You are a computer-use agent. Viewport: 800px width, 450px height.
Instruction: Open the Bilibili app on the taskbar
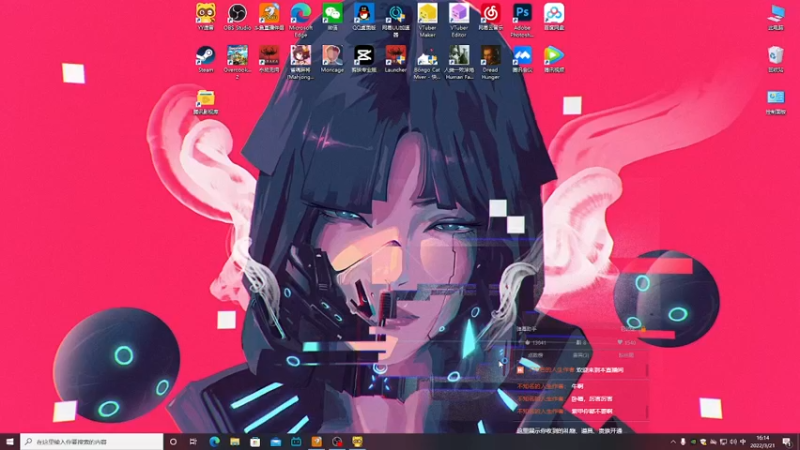pyautogui.click(x=296, y=441)
